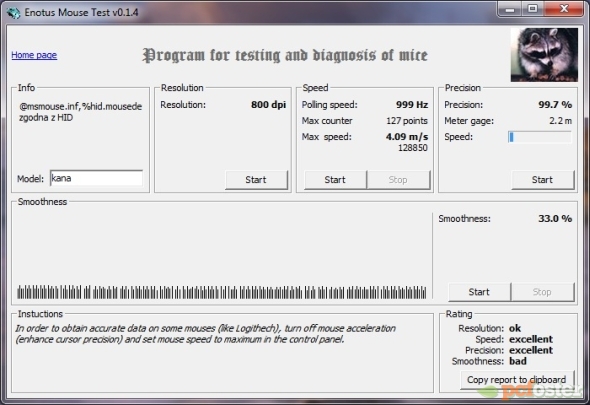Click the 999 Hz polling speed value
The height and width of the screenshot is (405, 590).
[x=412, y=105]
